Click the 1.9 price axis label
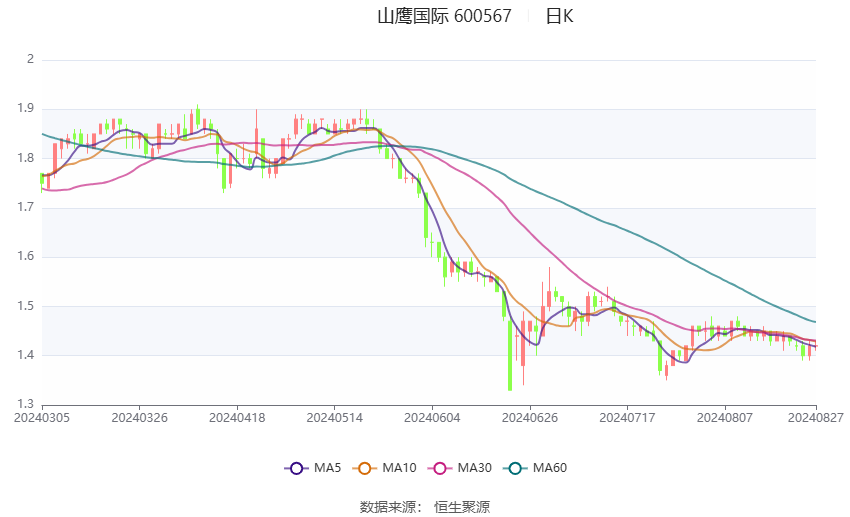This screenshot has width=850, height=517. [25, 108]
